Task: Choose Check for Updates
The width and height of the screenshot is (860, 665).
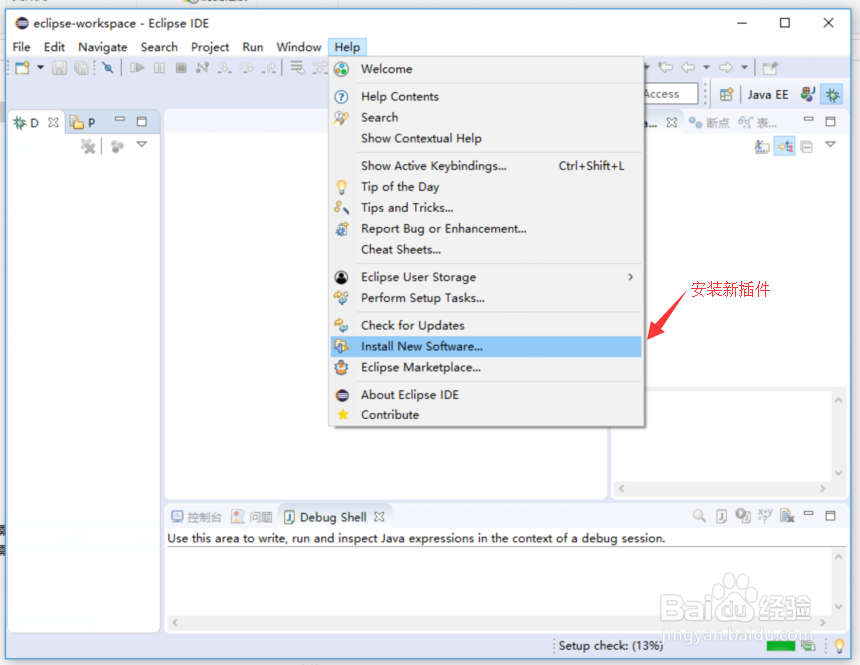Action: [x=486, y=325]
